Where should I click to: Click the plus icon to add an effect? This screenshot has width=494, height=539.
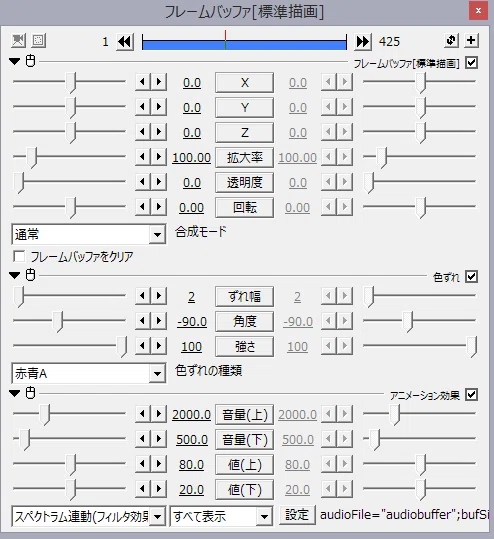(471, 41)
